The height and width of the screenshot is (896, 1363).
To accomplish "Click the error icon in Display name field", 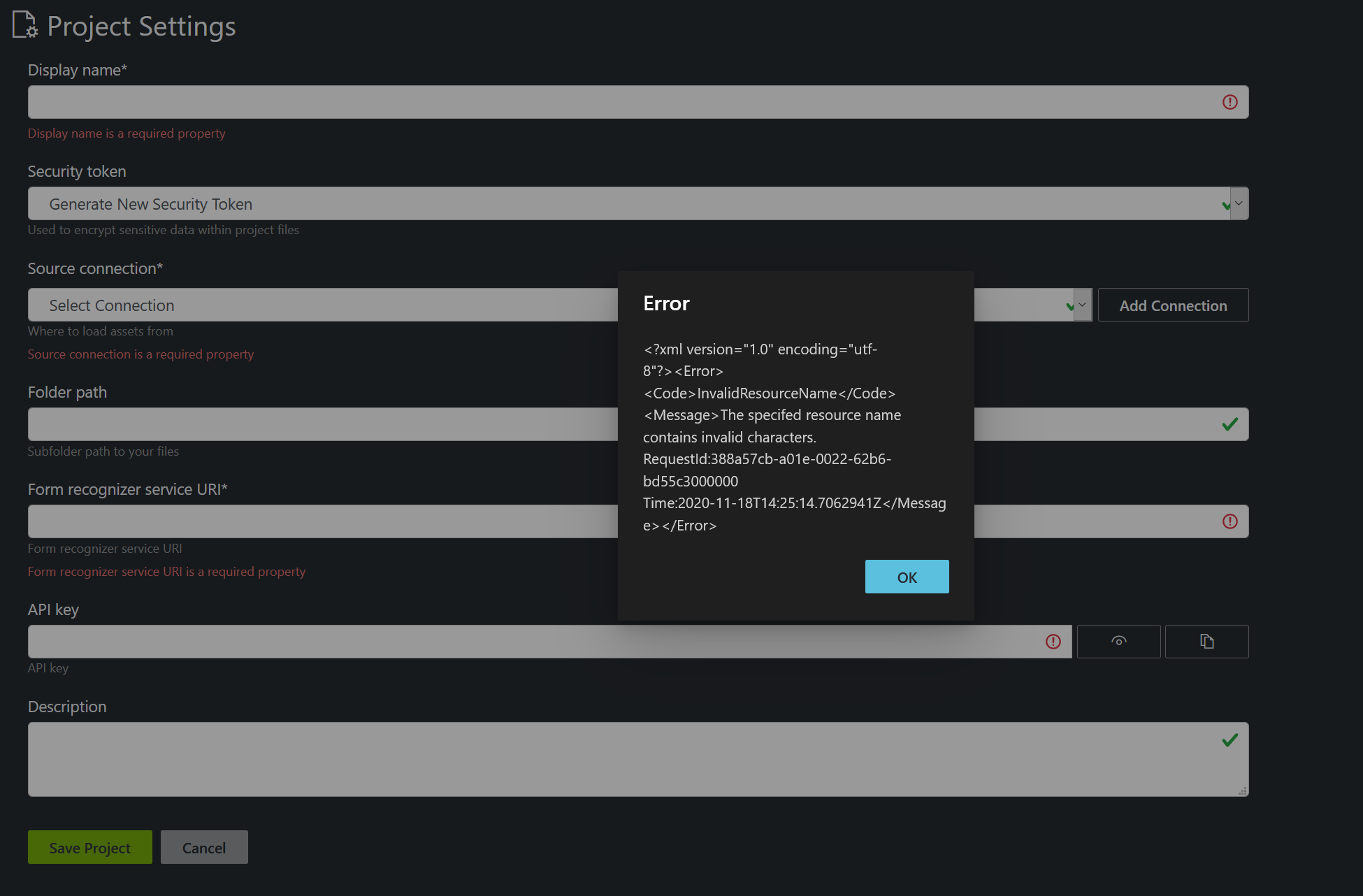I will pyautogui.click(x=1229, y=101).
